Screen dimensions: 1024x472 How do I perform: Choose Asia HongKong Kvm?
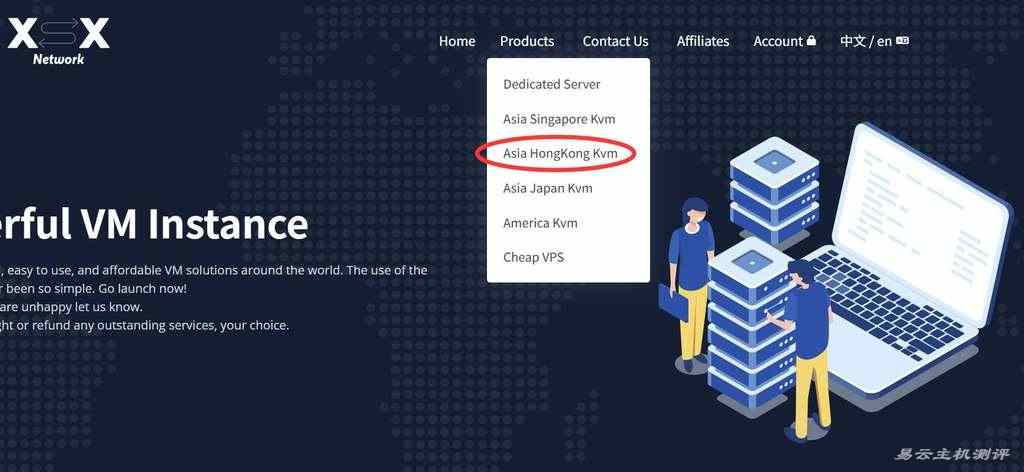tap(560, 153)
